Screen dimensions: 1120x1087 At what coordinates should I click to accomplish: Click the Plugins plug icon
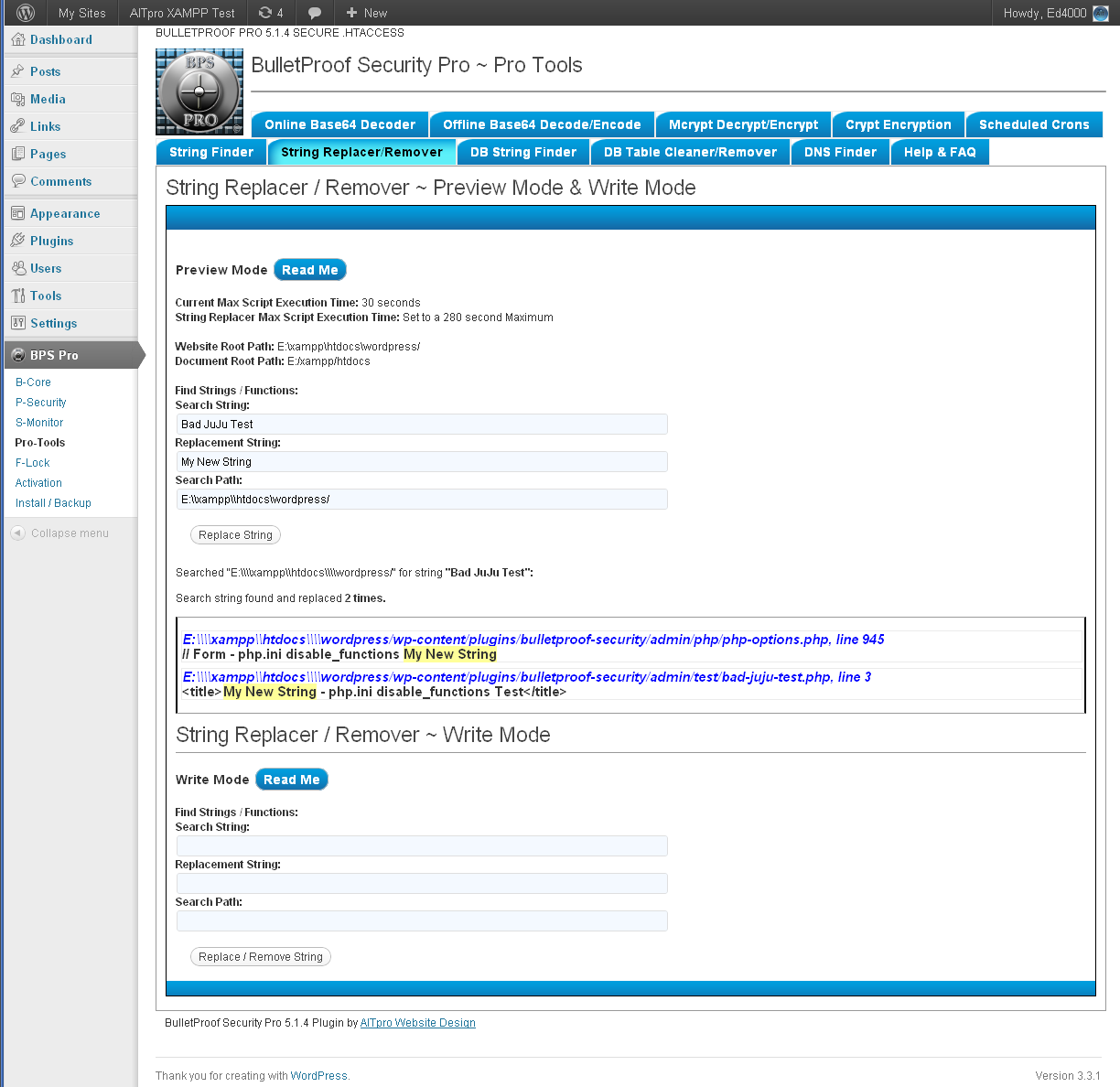pyautogui.click(x=17, y=241)
